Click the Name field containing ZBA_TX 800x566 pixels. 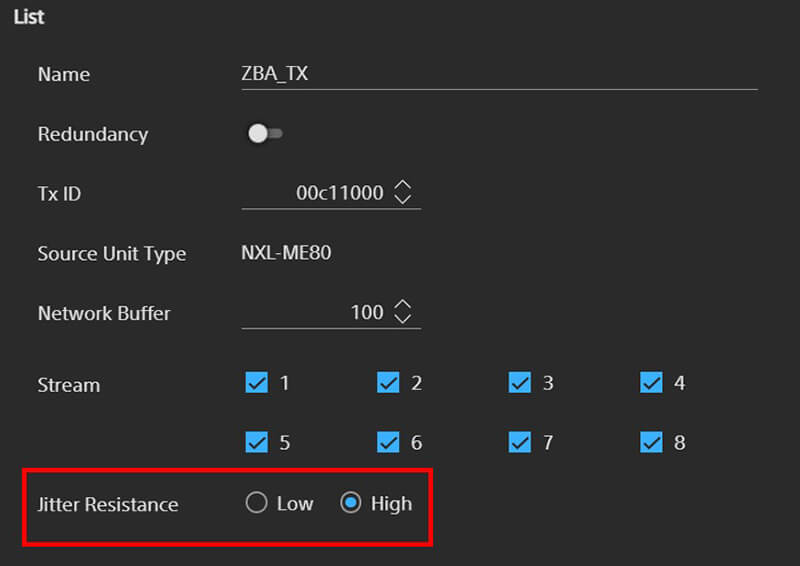[498, 75]
